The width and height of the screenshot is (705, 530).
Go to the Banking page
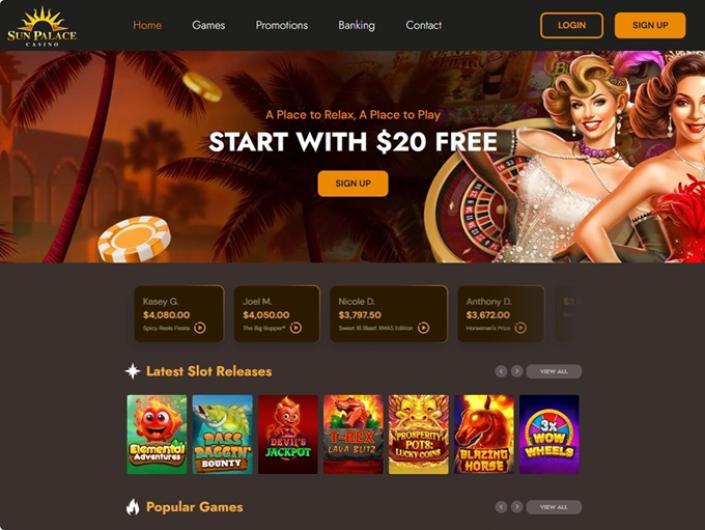point(357,25)
